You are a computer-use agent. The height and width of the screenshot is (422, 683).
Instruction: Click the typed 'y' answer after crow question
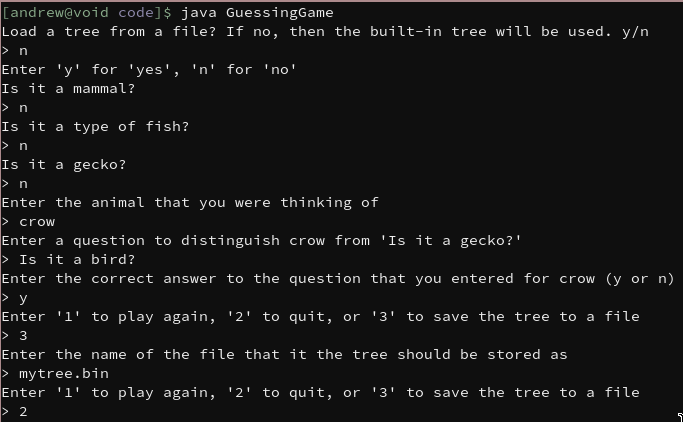23,299
